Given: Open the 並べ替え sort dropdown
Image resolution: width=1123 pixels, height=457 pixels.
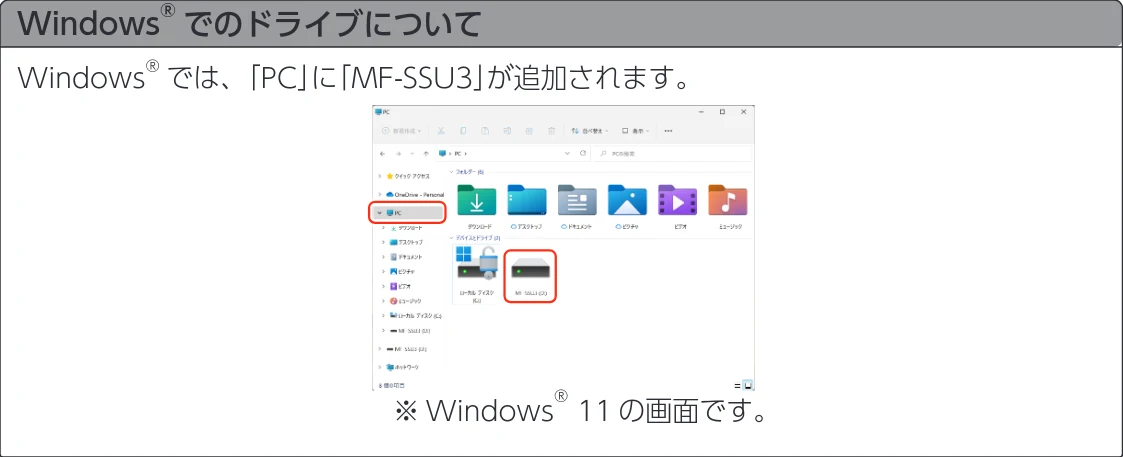Looking at the screenshot, I should point(590,131).
